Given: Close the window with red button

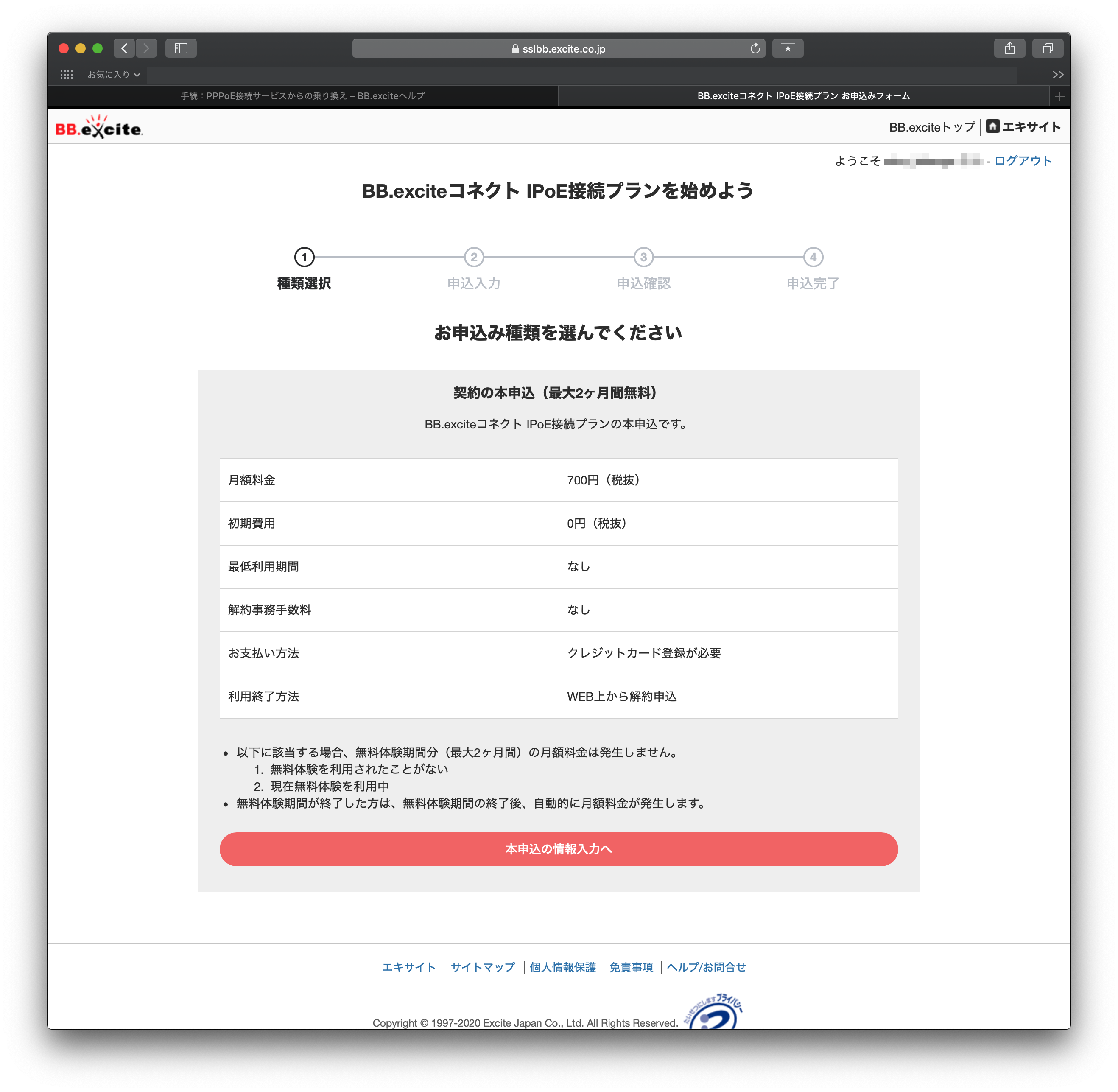Looking at the screenshot, I should [64, 48].
